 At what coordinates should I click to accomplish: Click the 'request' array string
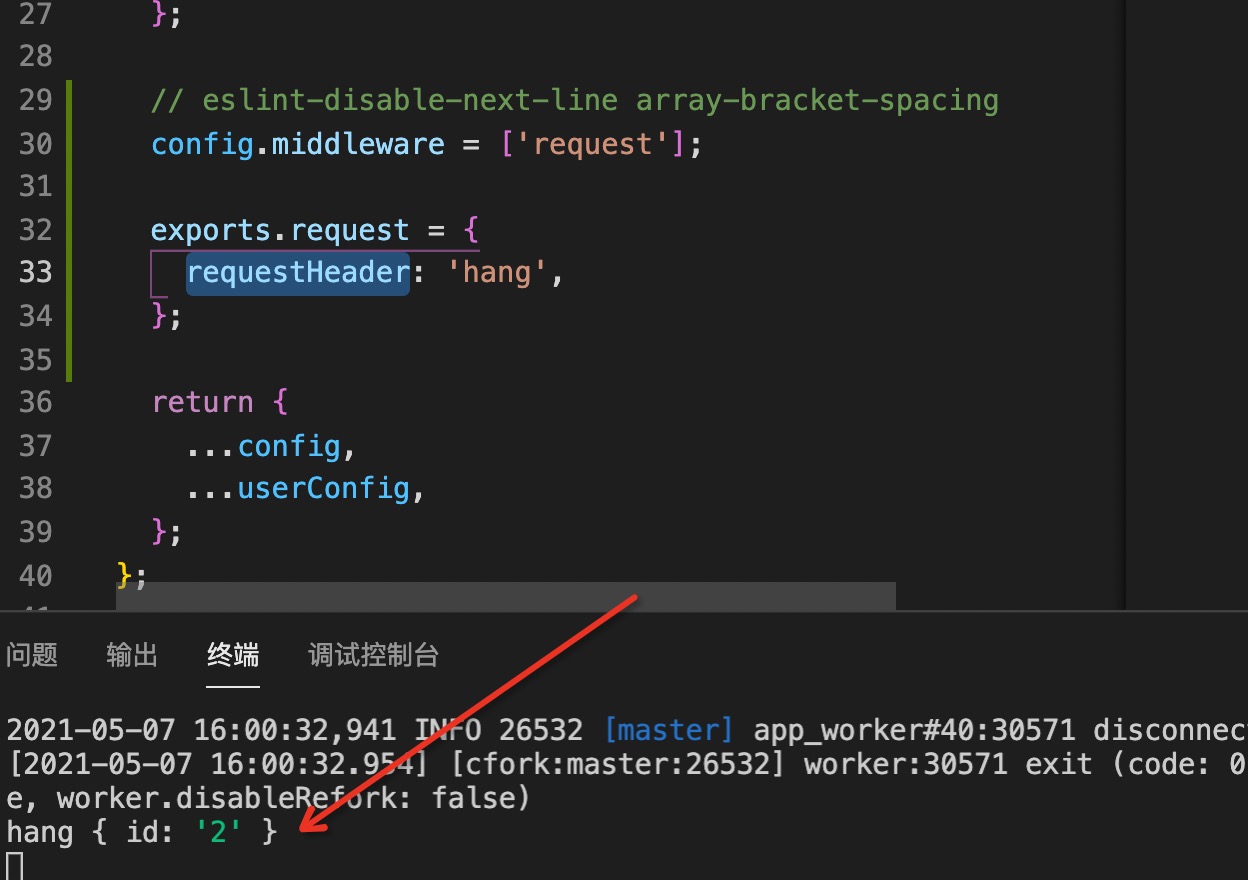coord(593,144)
